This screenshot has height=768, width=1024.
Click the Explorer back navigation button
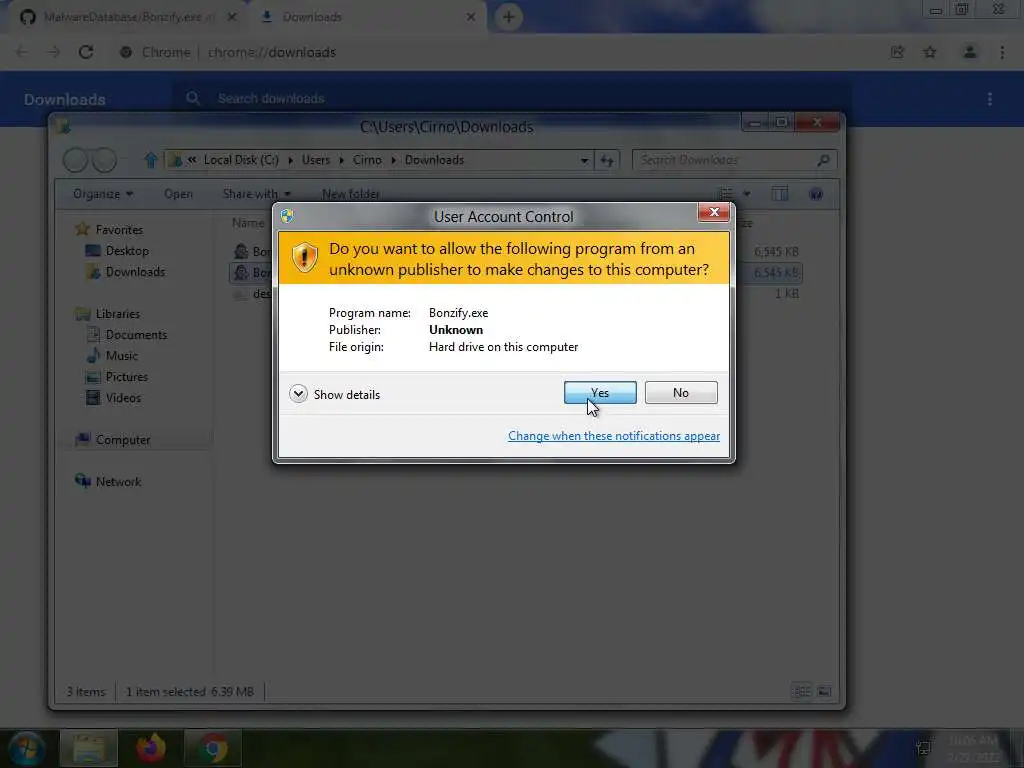pyautogui.click(x=75, y=159)
